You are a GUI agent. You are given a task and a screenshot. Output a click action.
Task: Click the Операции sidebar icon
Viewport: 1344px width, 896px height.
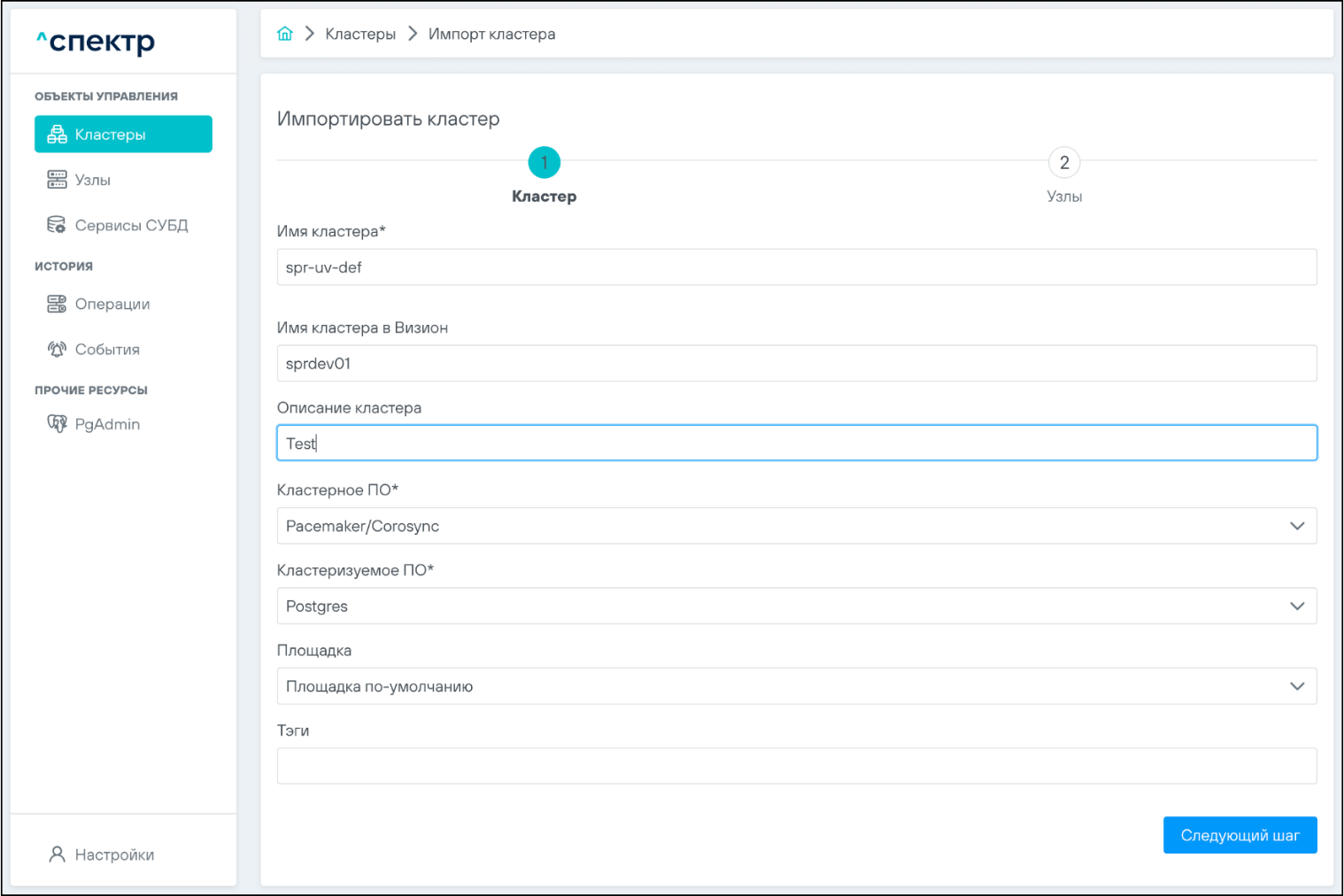coord(57,305)
